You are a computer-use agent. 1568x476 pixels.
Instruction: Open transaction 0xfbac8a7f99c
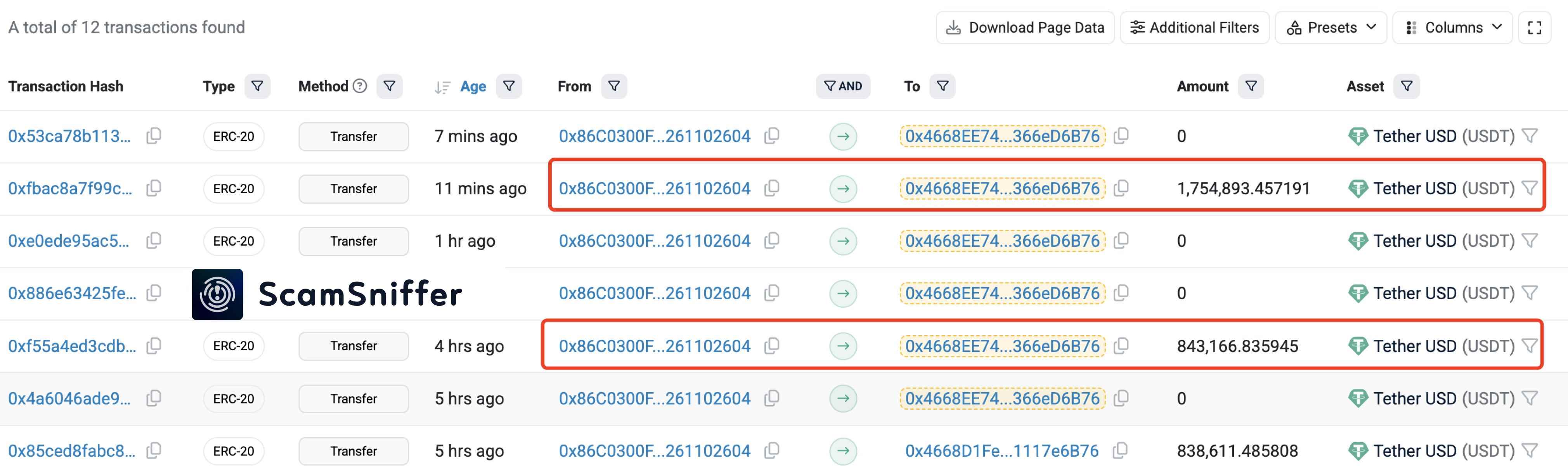(70, 189)
